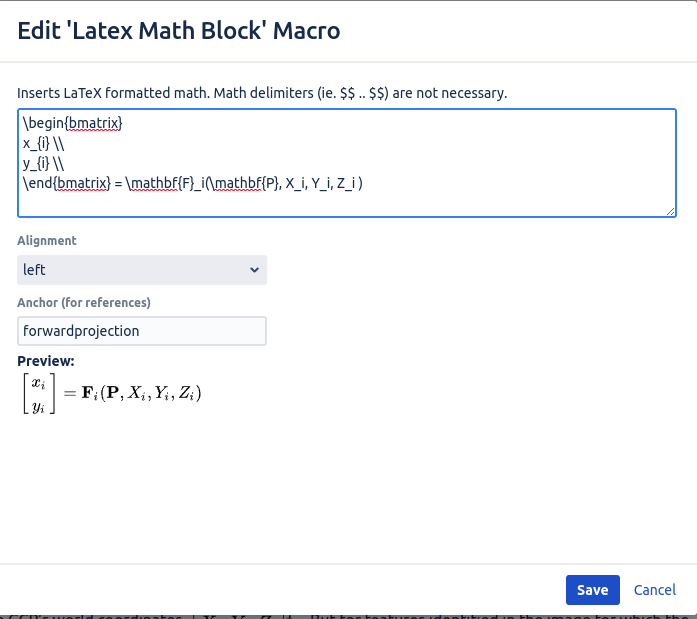Click the LaTeX description help text
The width and height of the screenshot is (697, 619).
pyautogui.click(x=262, y=93)
